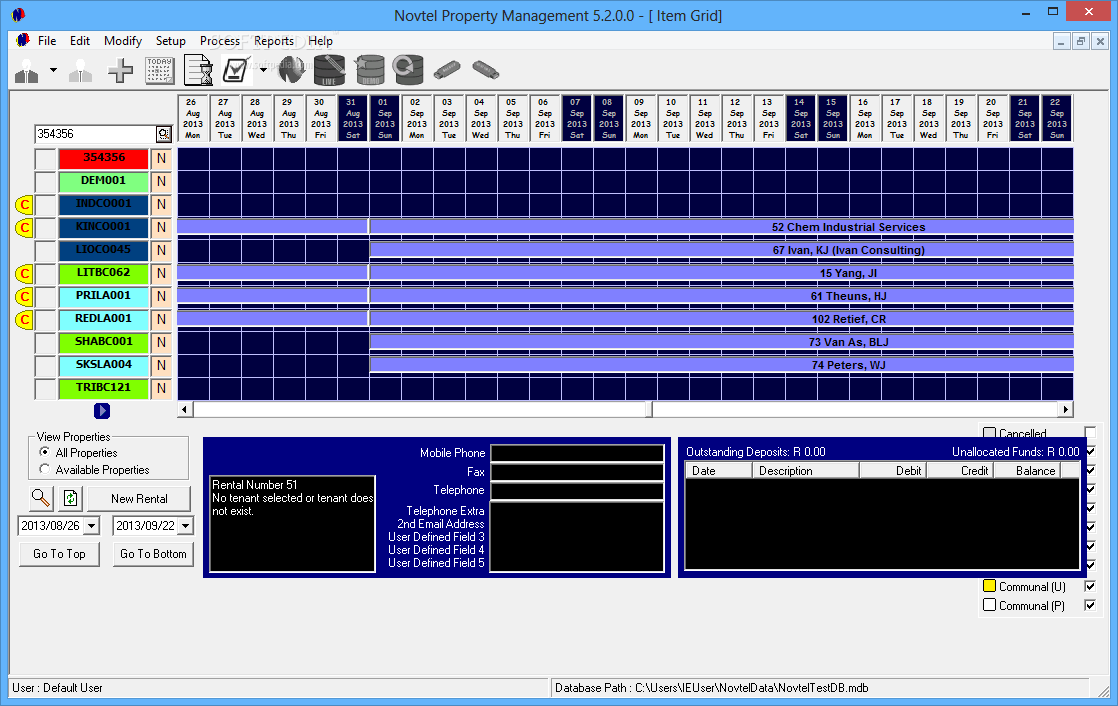Viewport: 1118px width, 706px height.
Task: Click the greyed-out person icon in the toolbar
Action: (x=81, y=71)
